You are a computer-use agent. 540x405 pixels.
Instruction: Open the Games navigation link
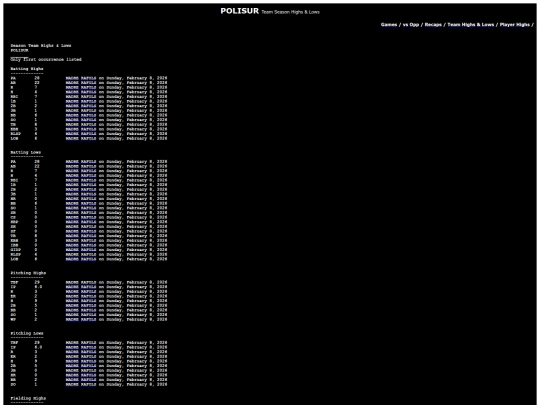pos(388,24)
